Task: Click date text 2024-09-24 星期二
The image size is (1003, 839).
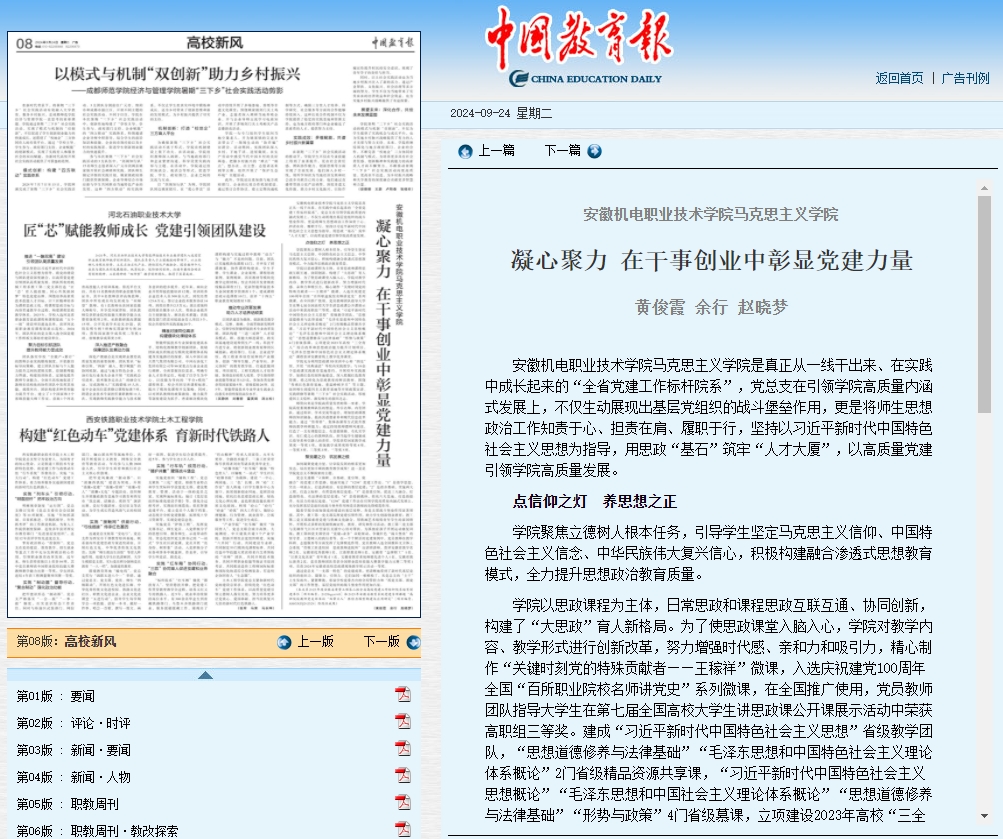Action: [x=501, y=113]
